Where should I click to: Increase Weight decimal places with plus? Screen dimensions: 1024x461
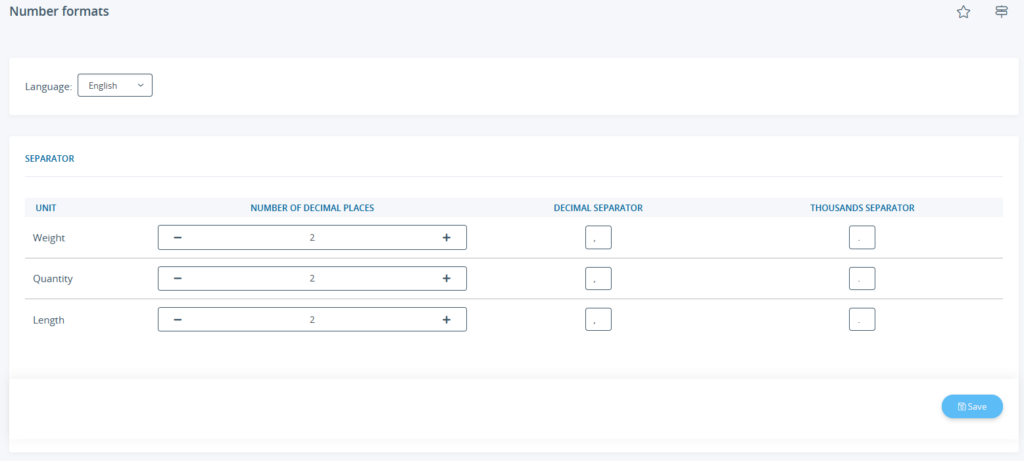coord(447,238)
